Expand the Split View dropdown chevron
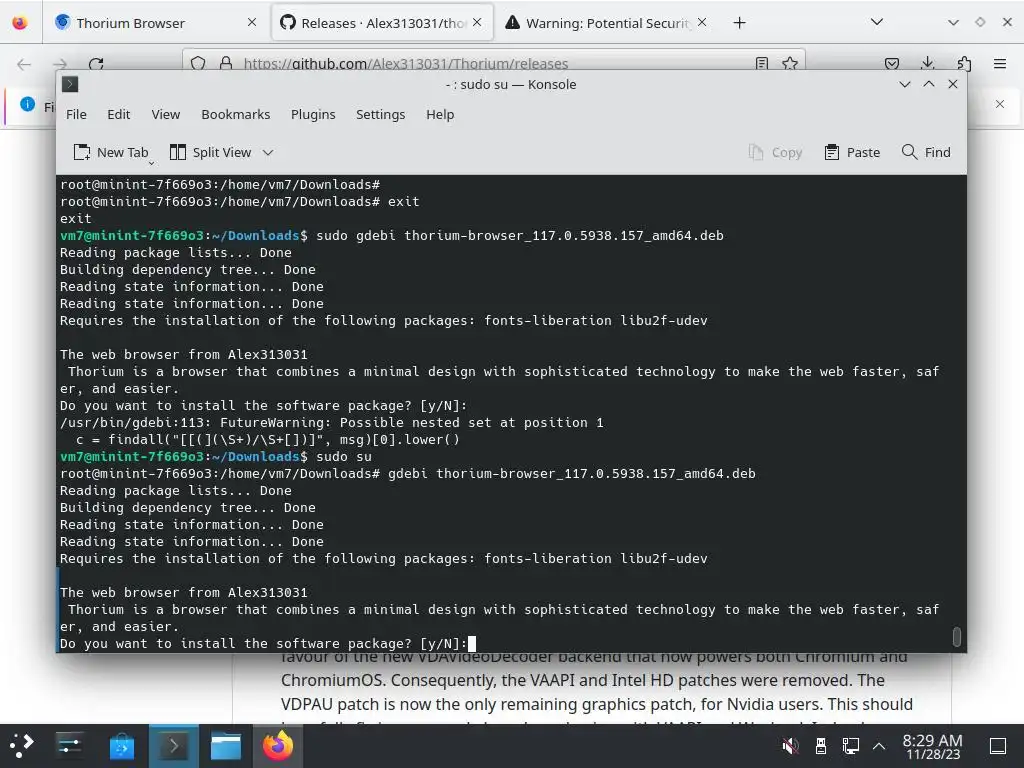 click(268, 152)
